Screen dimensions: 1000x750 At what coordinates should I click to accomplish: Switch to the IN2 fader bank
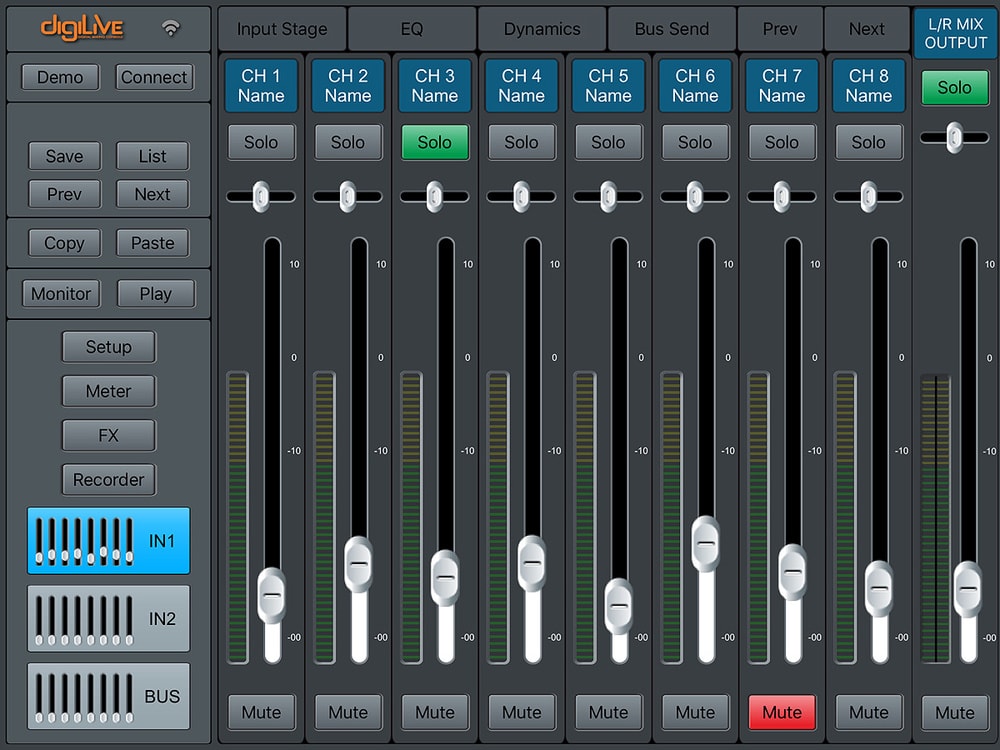click(x=108, y=619)
